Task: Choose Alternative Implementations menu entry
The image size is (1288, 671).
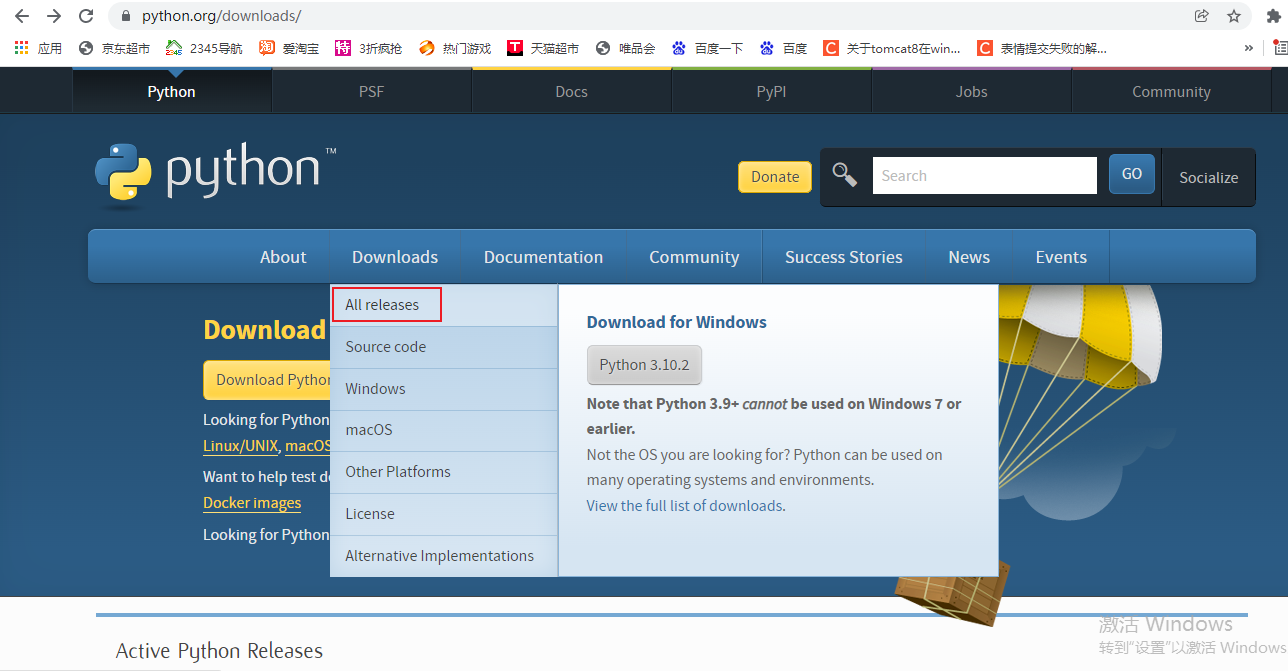Action: pos(444,556)
